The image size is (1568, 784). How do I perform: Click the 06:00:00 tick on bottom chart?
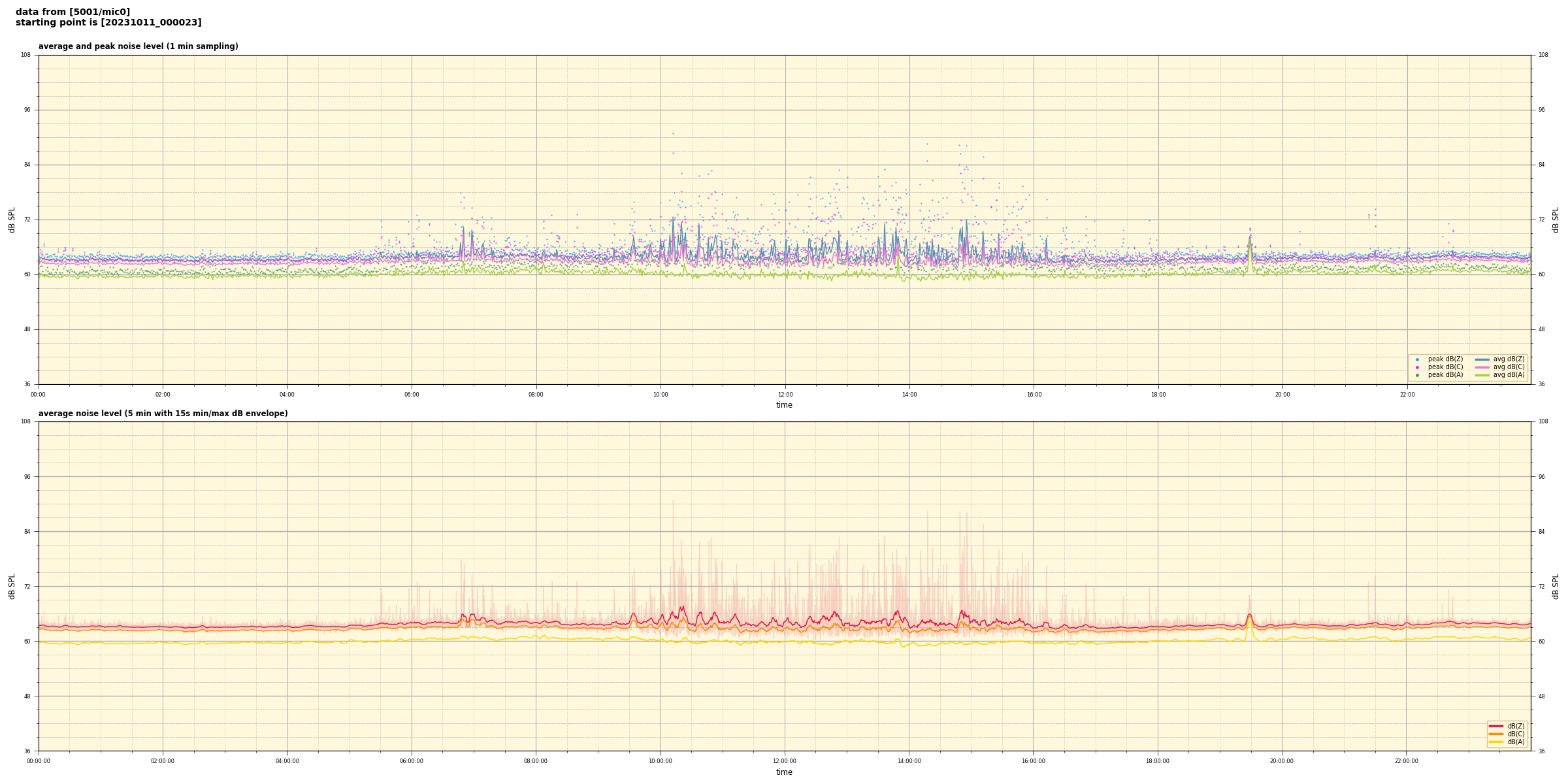click(x=412, y=761)
